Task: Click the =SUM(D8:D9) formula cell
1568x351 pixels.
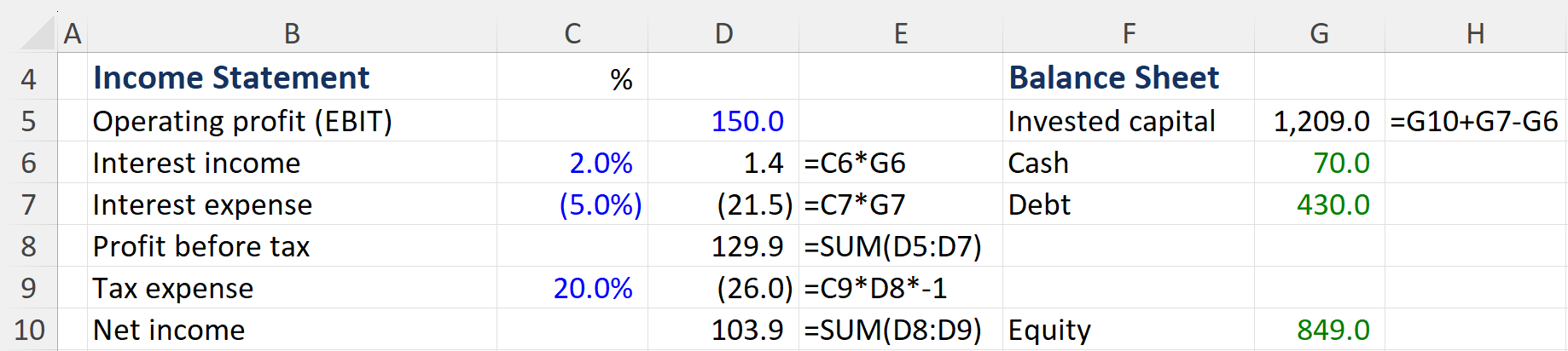Action: [892, 330]
